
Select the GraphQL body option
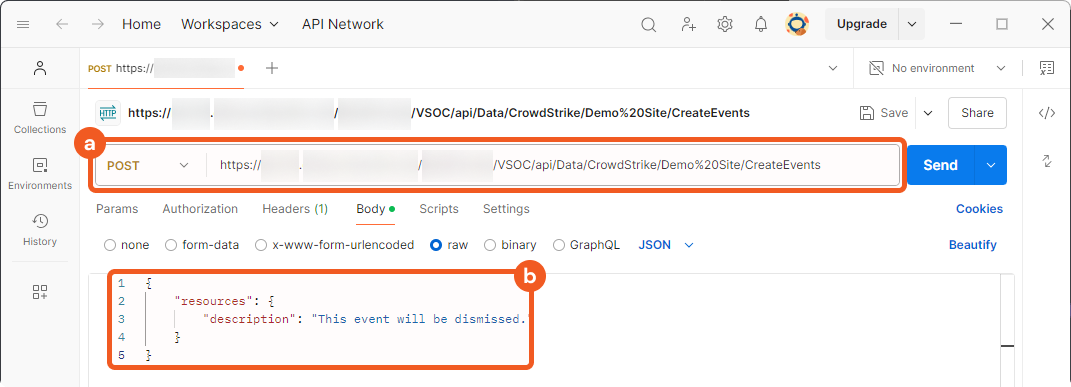586,245
